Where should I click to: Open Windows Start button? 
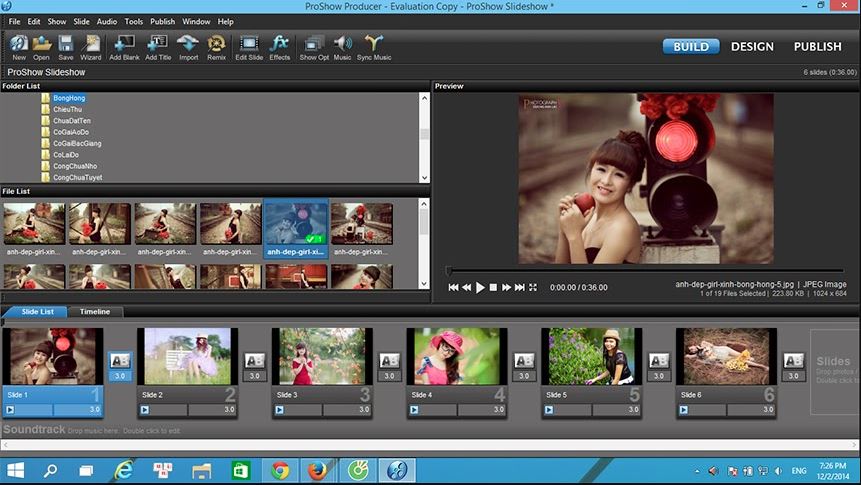[15, 471]
